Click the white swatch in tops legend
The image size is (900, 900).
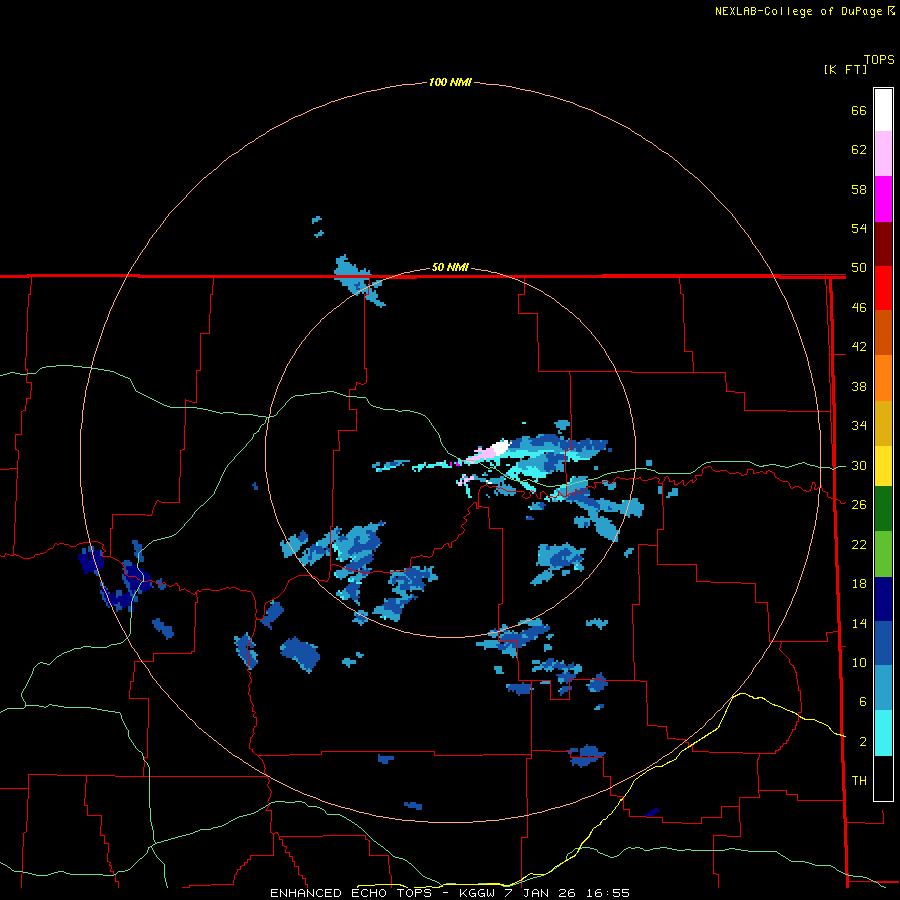pyautogui.click(x=883, y=110)
